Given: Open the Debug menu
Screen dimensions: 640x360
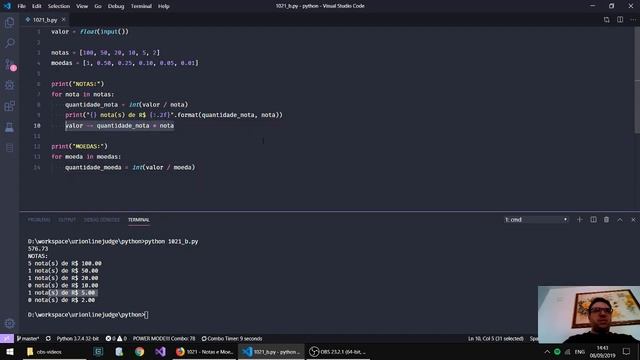Looking at the screenshot, I should (x=116, y=6).
